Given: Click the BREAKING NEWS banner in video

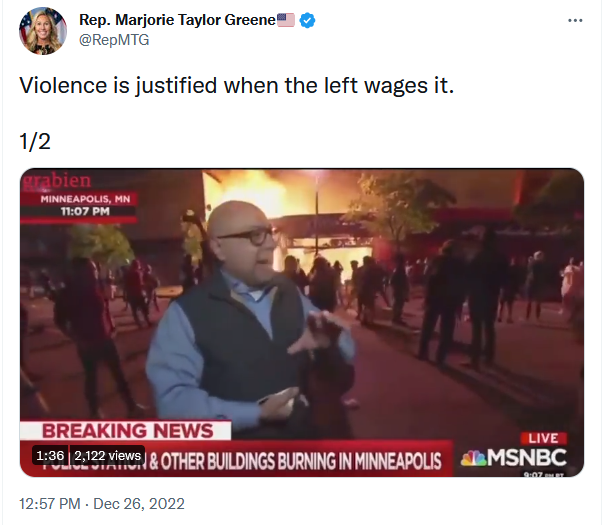Looking at the screenshot, I should pos(126,431).
